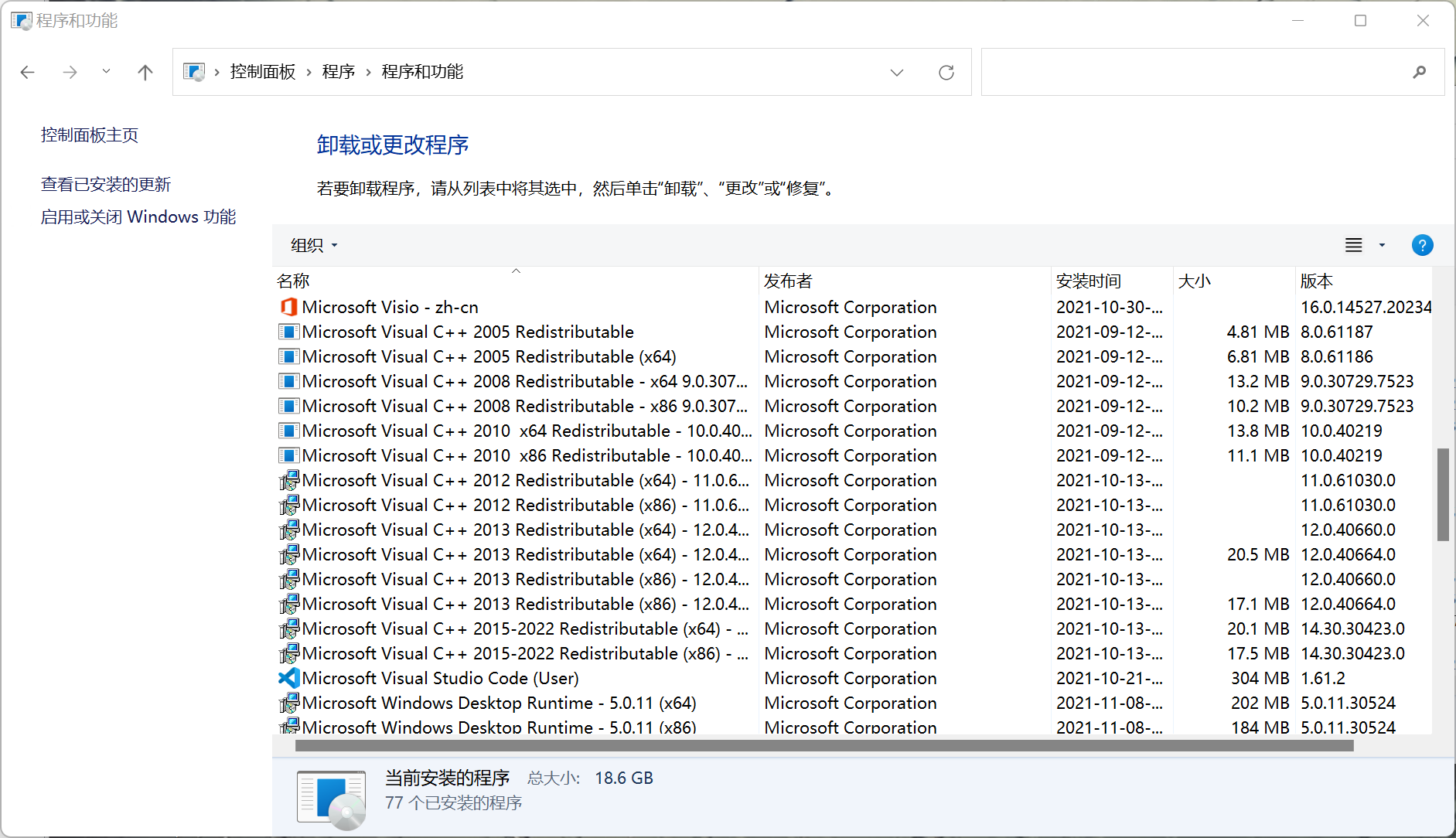The width and height of the screenshot is (1456, 838).
Task: Sort by 大小 column header
Action: click(x=1234, y=281)
